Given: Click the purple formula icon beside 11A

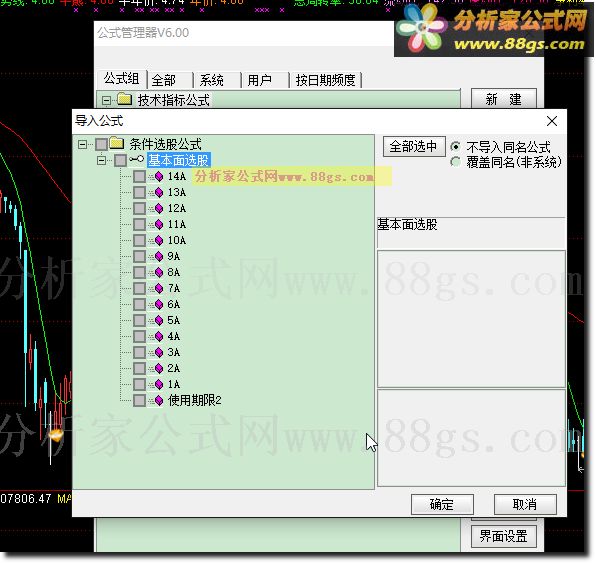Looking at the screenshot, I should point(159,224).
